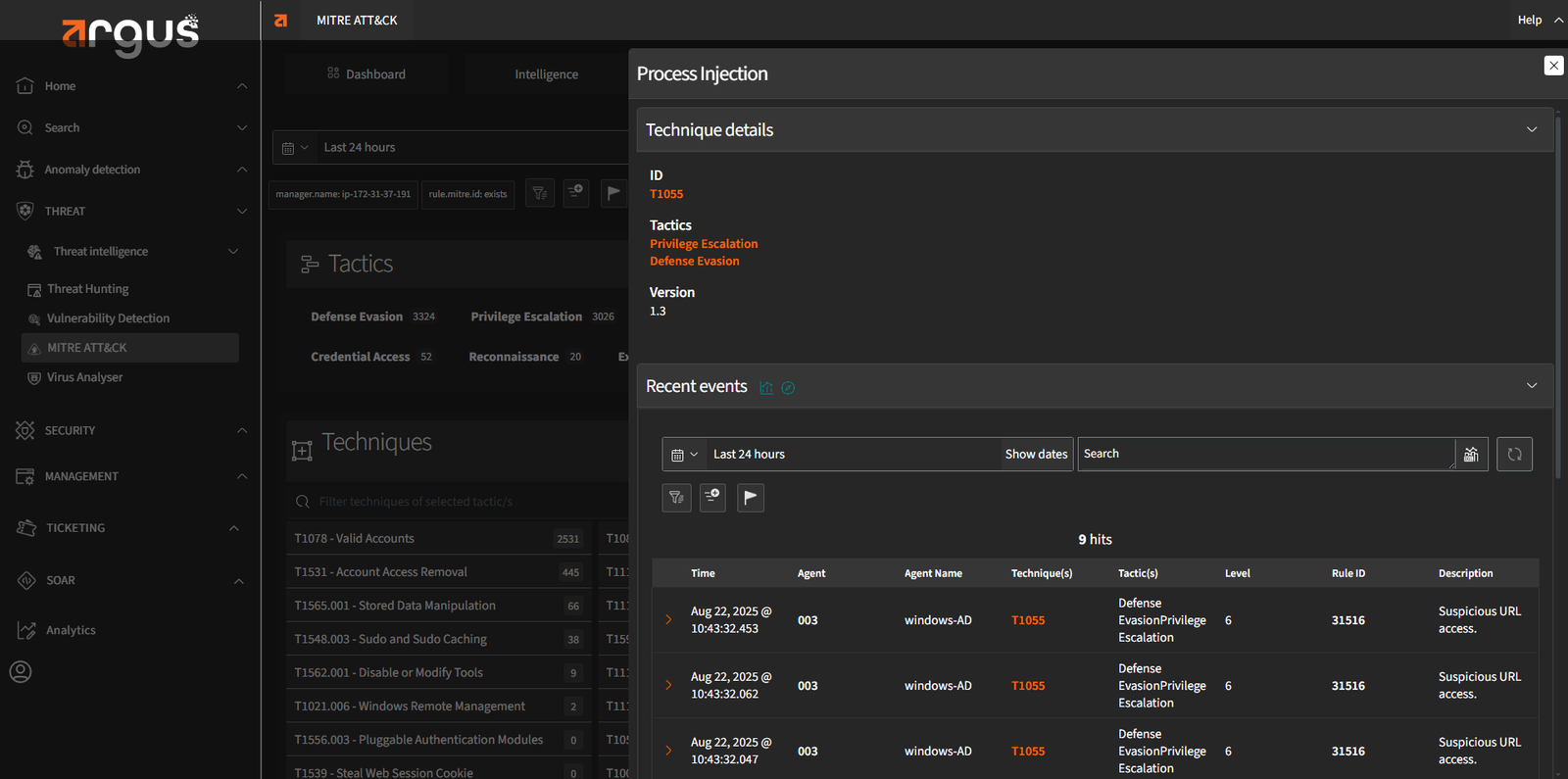This screenshot has width=1568, height=779.
Task: Click the add filter icon in Recent events
Action: click(712, 497)
